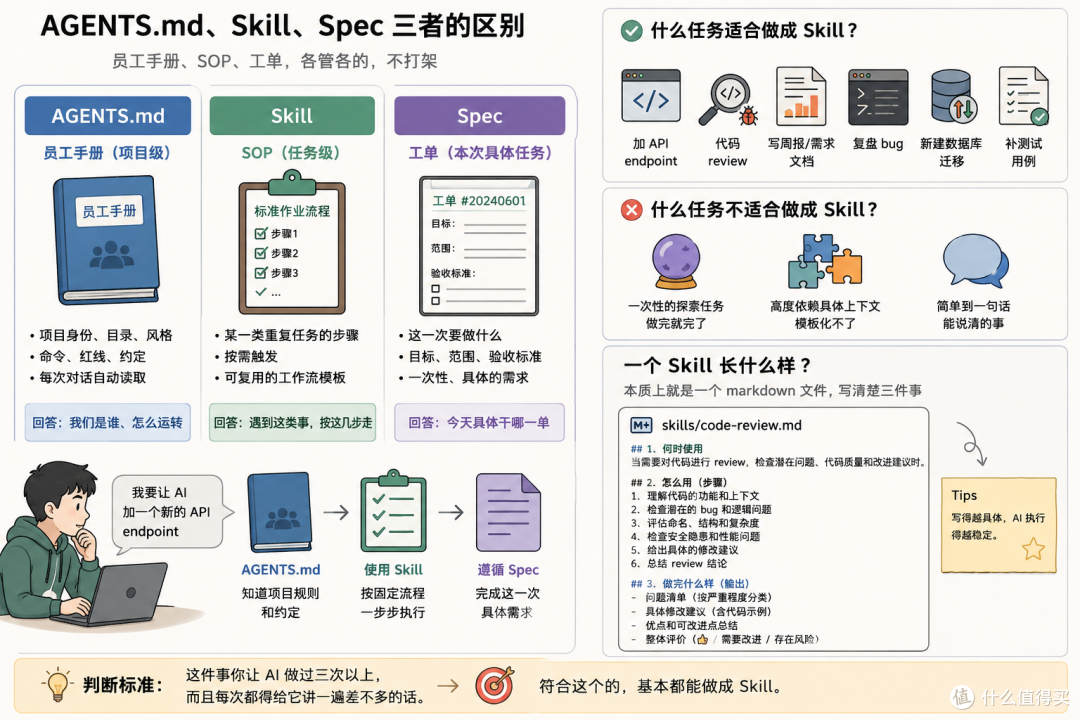Click the AGENTS.md label in the workflow
Image resolution: width=1080 pixels, height=720 pixels.
pyautogui.click(x=280, y=570)
